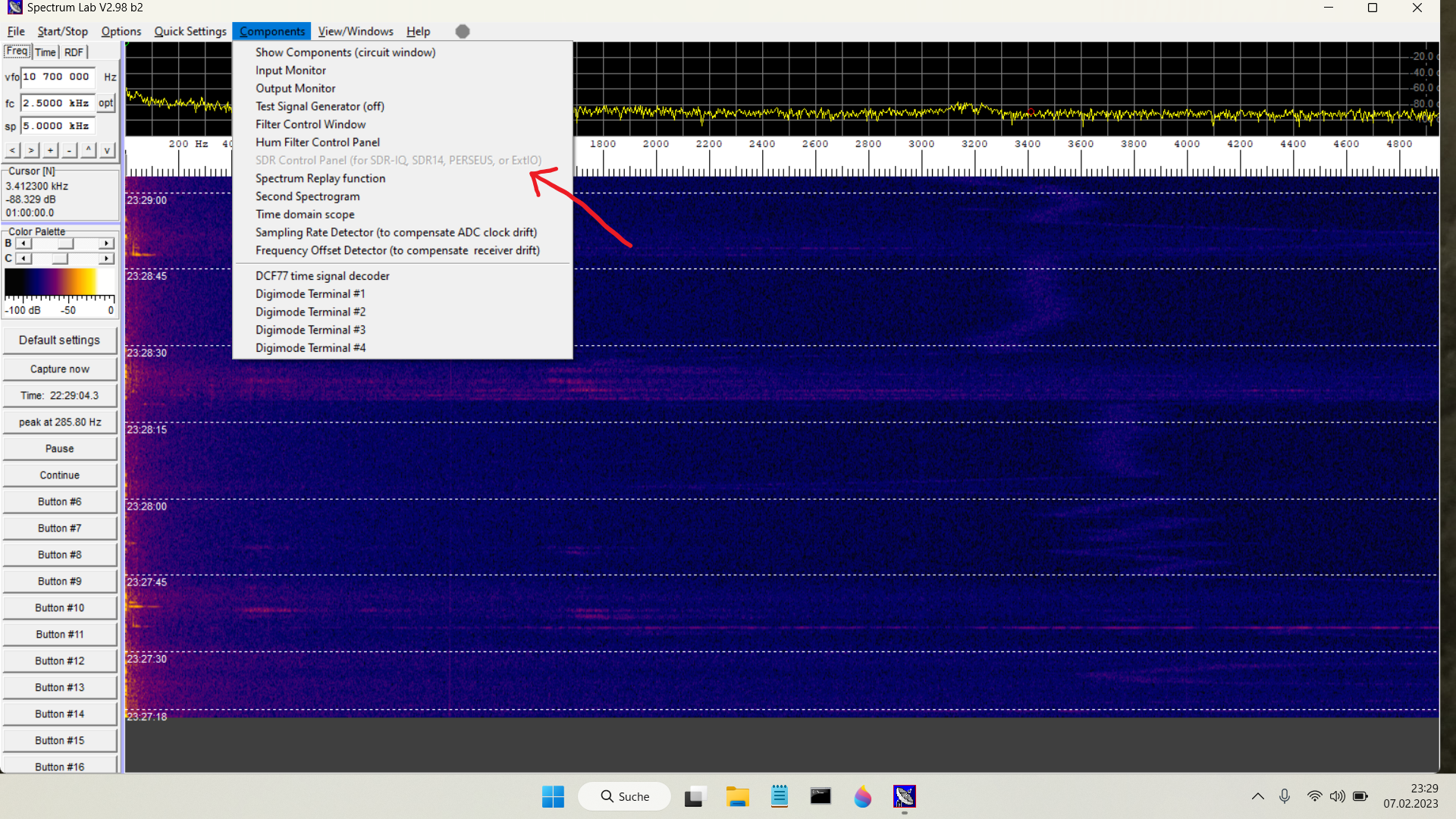Click the peak at 285.80 Hz button
Viewport: 1456px width, 819px height.
(x=60, y=422)
